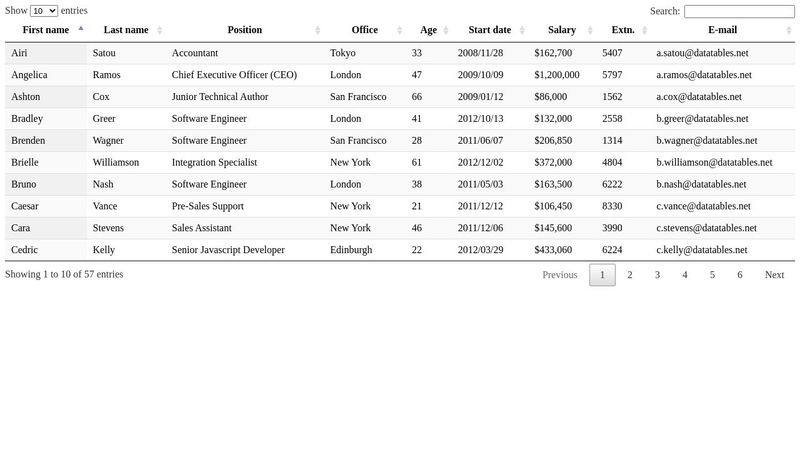Sort by the Start date header
800x450 pixels.
coord(490,30)
